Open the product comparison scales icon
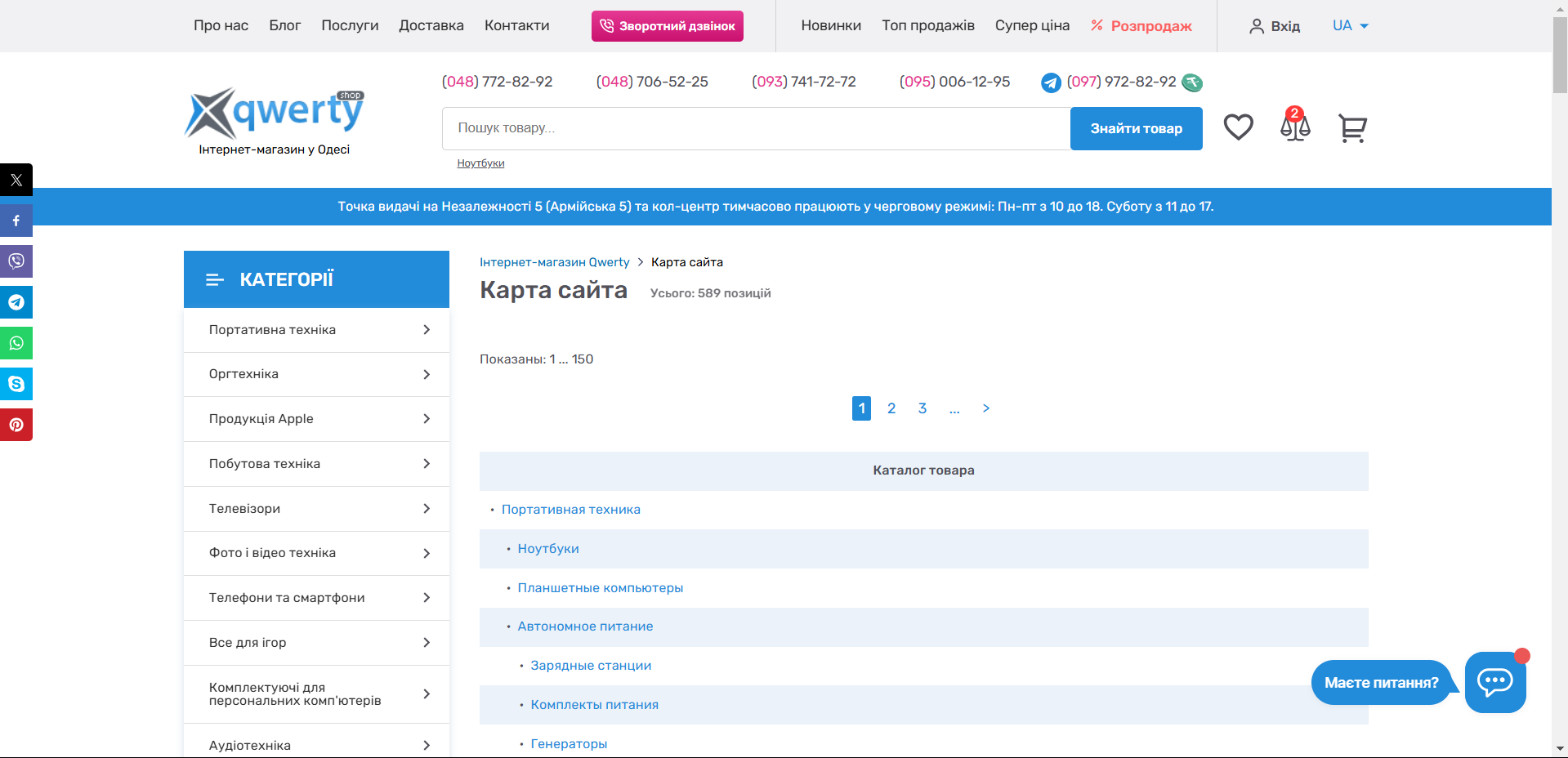Image resolution: width=1568 pixels, height=758 pixels. pyautogui.click(x=1295, y=127)
